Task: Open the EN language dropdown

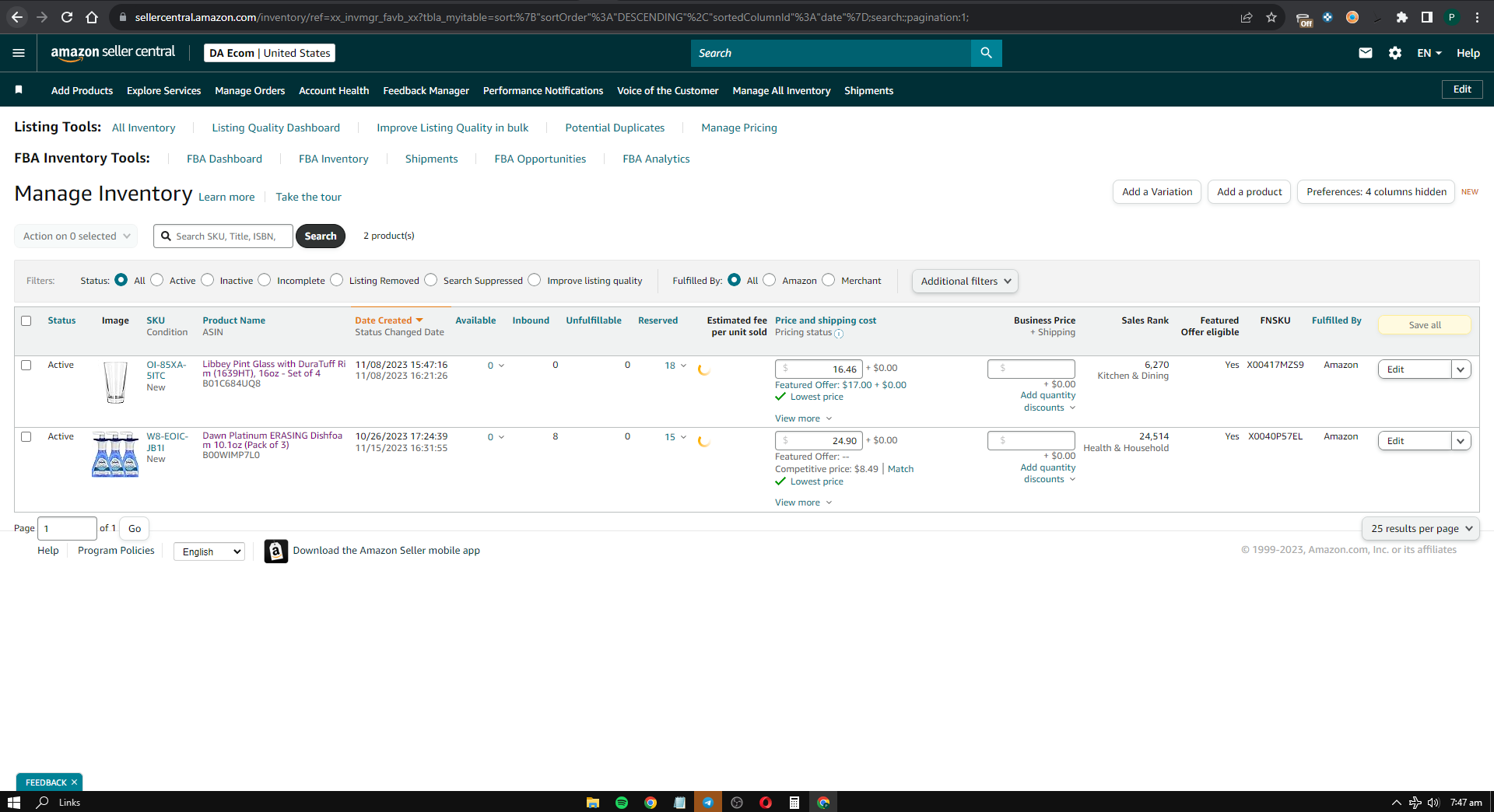Action: pyautogui.click(x=1429, y=53)
